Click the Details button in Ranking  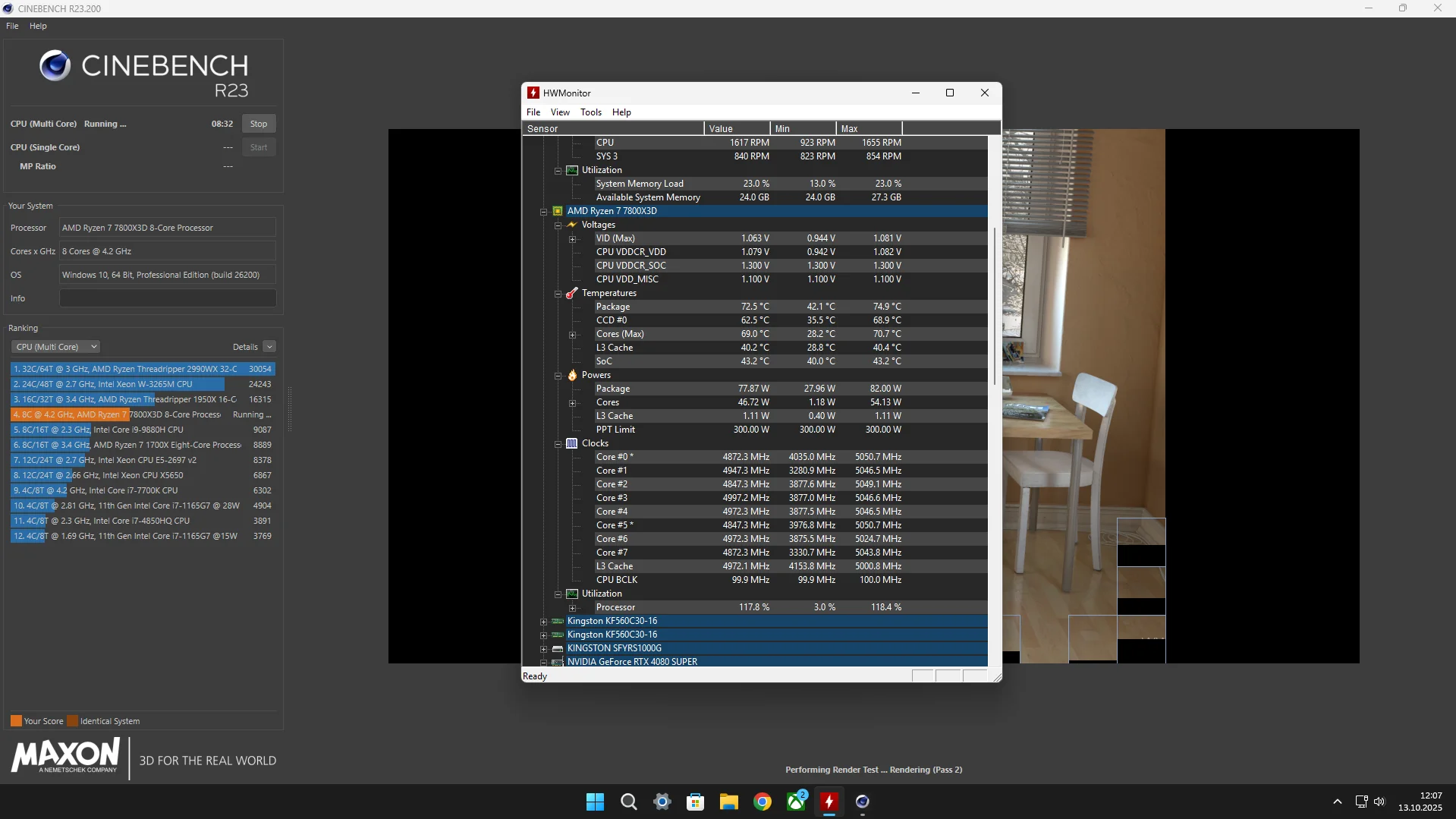(x=245, y=347)
